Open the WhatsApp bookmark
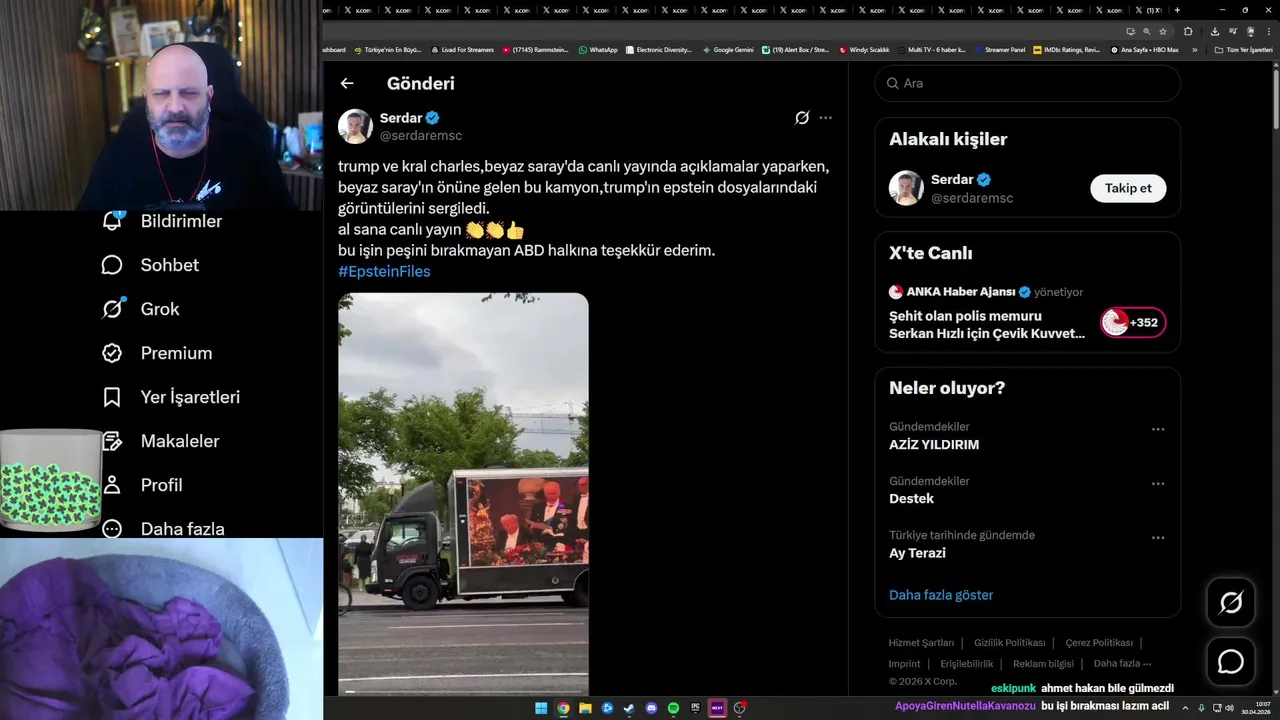This screenshot has height=720, width=1280. coord(597,49)
